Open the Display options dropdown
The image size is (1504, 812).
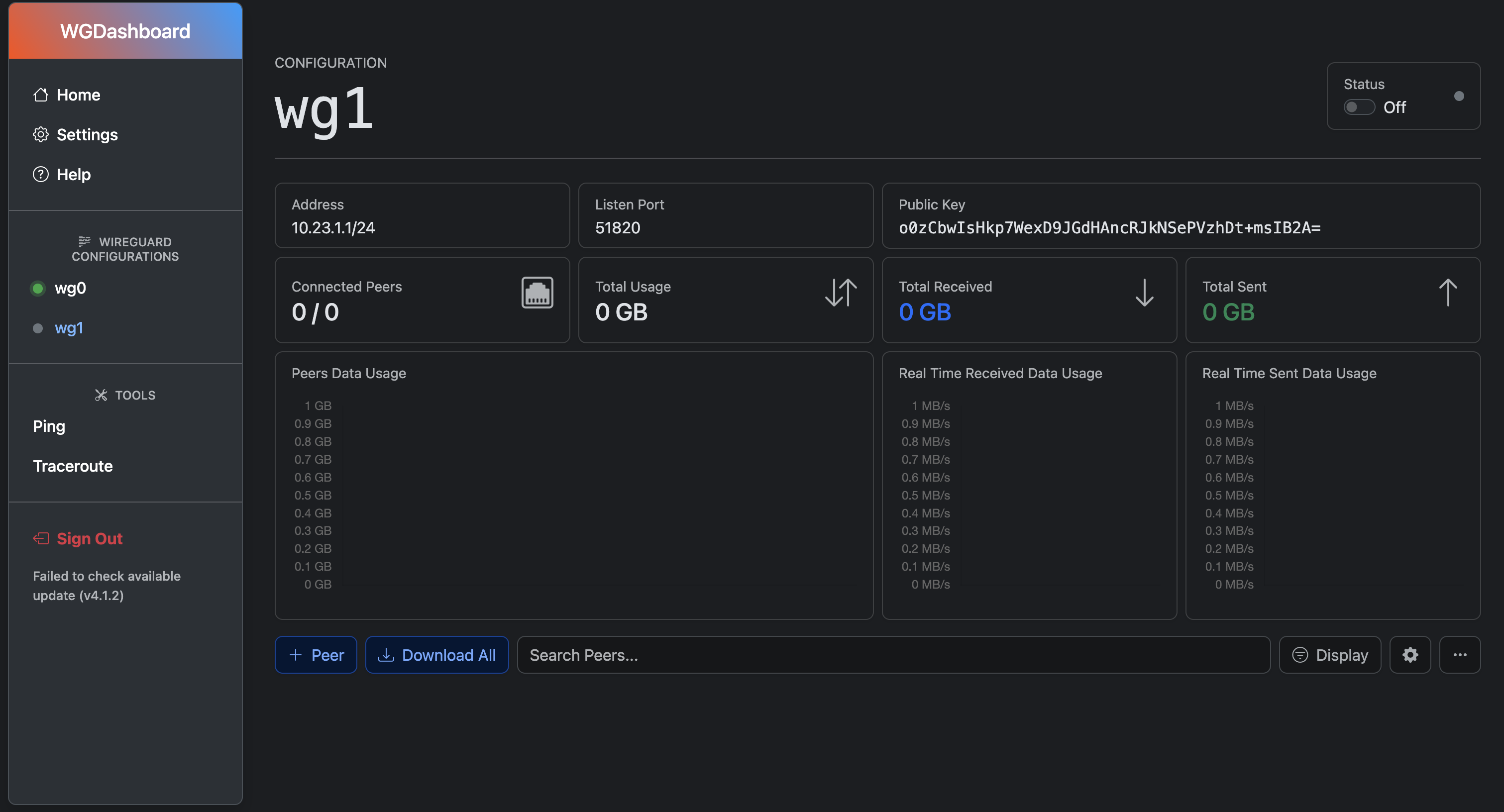coord(1329,654)
